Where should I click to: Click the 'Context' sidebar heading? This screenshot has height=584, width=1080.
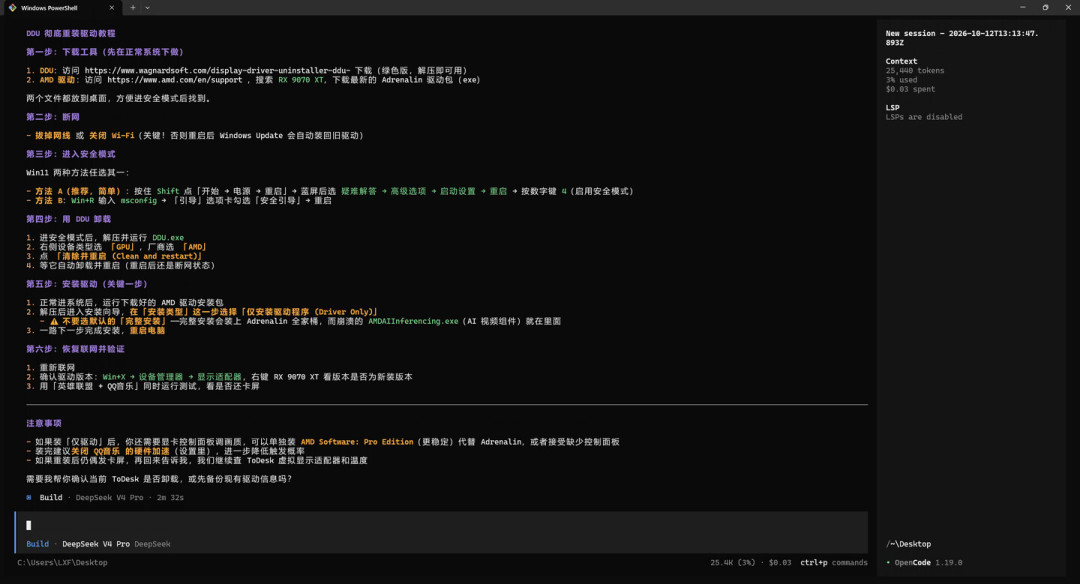[x=902, y=61]
